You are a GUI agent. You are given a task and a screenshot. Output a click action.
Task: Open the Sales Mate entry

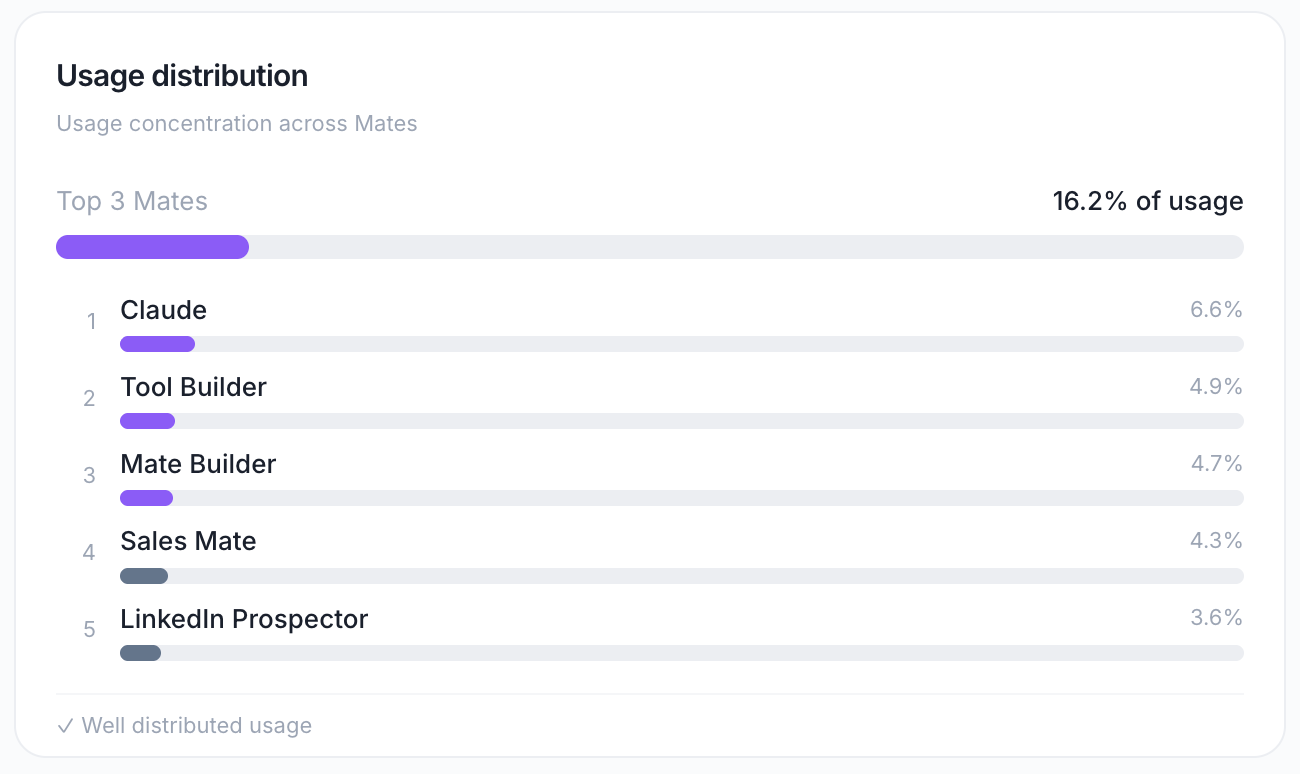coord(188,541)
